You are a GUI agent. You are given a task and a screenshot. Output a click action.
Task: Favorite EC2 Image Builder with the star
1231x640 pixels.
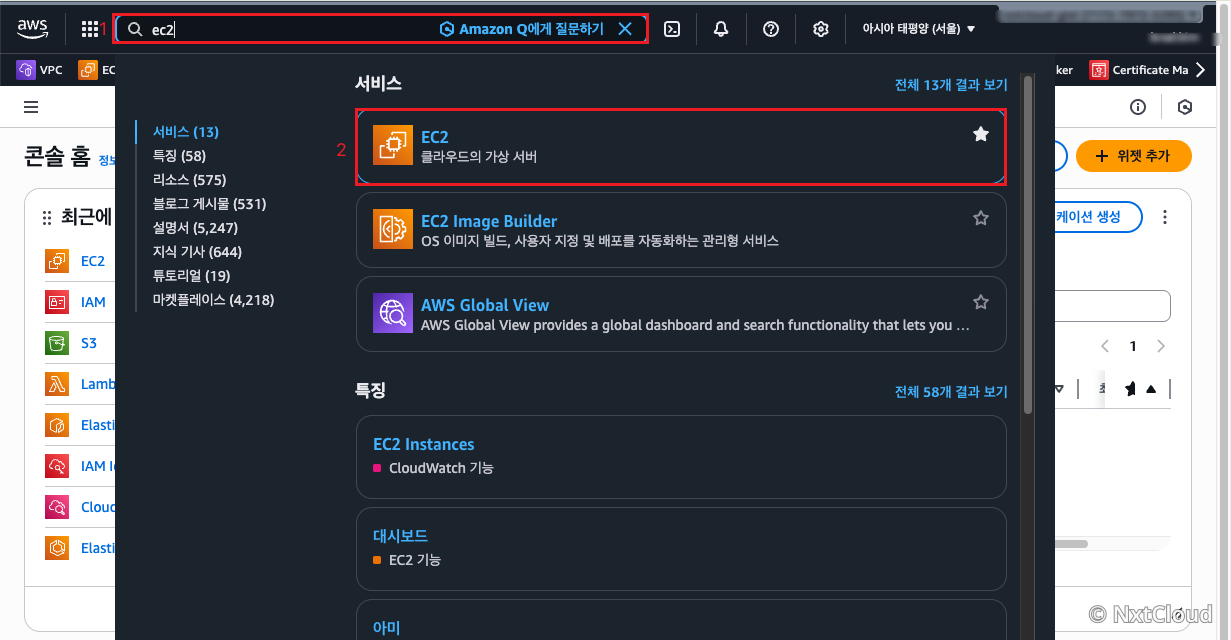(981, 218)
